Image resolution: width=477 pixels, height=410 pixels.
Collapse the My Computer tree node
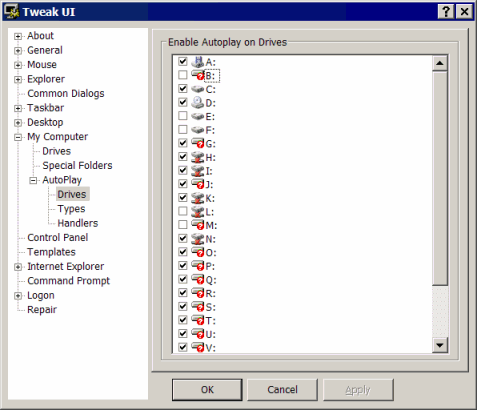[x=18, y=137]
